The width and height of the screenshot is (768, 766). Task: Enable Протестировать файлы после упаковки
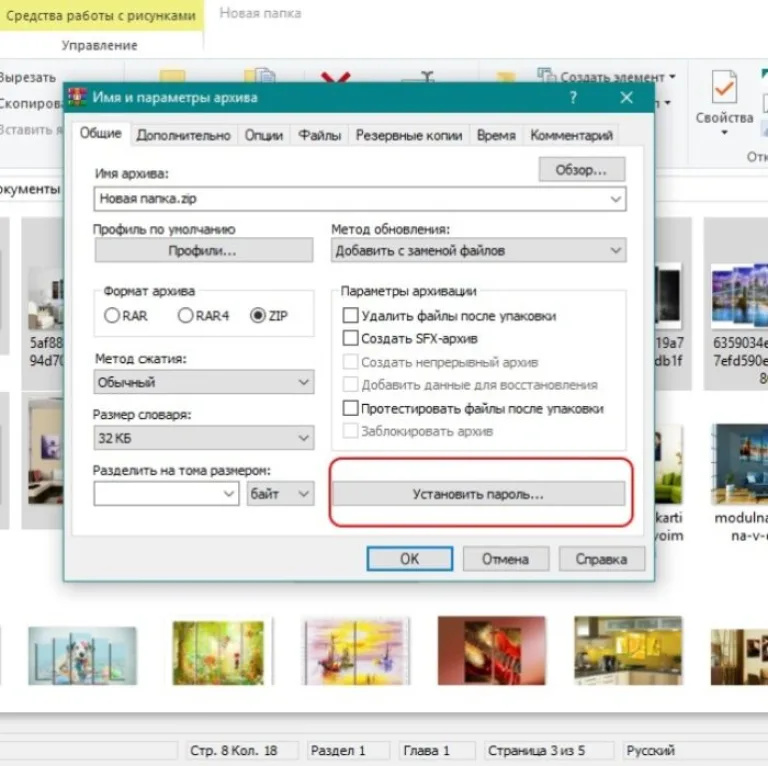coord(350,408)
